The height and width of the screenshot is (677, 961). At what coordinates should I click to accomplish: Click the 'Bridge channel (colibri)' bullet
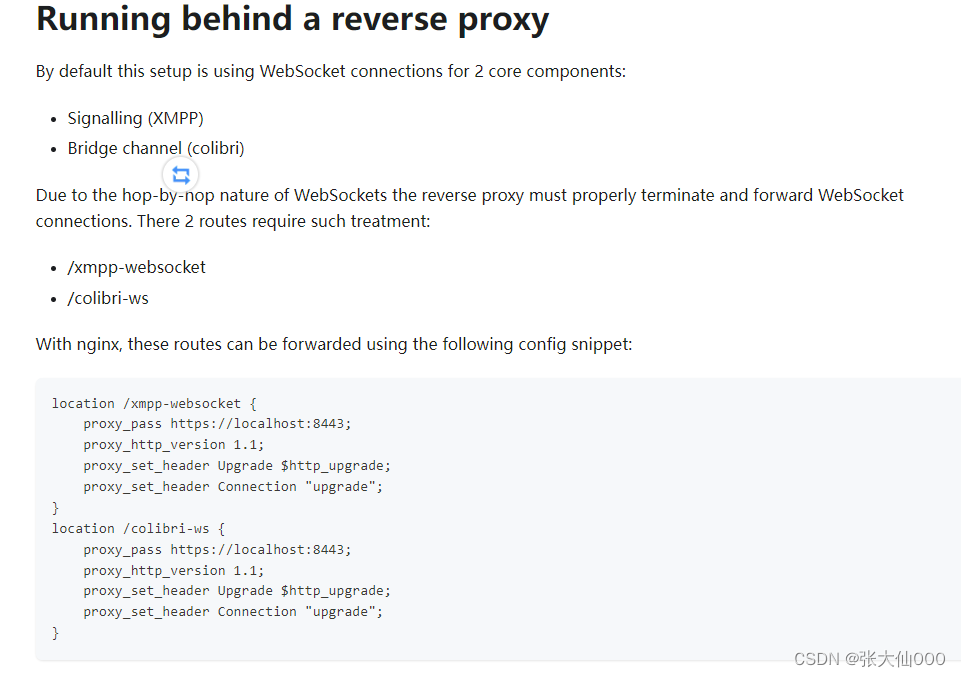coord(156,148)
